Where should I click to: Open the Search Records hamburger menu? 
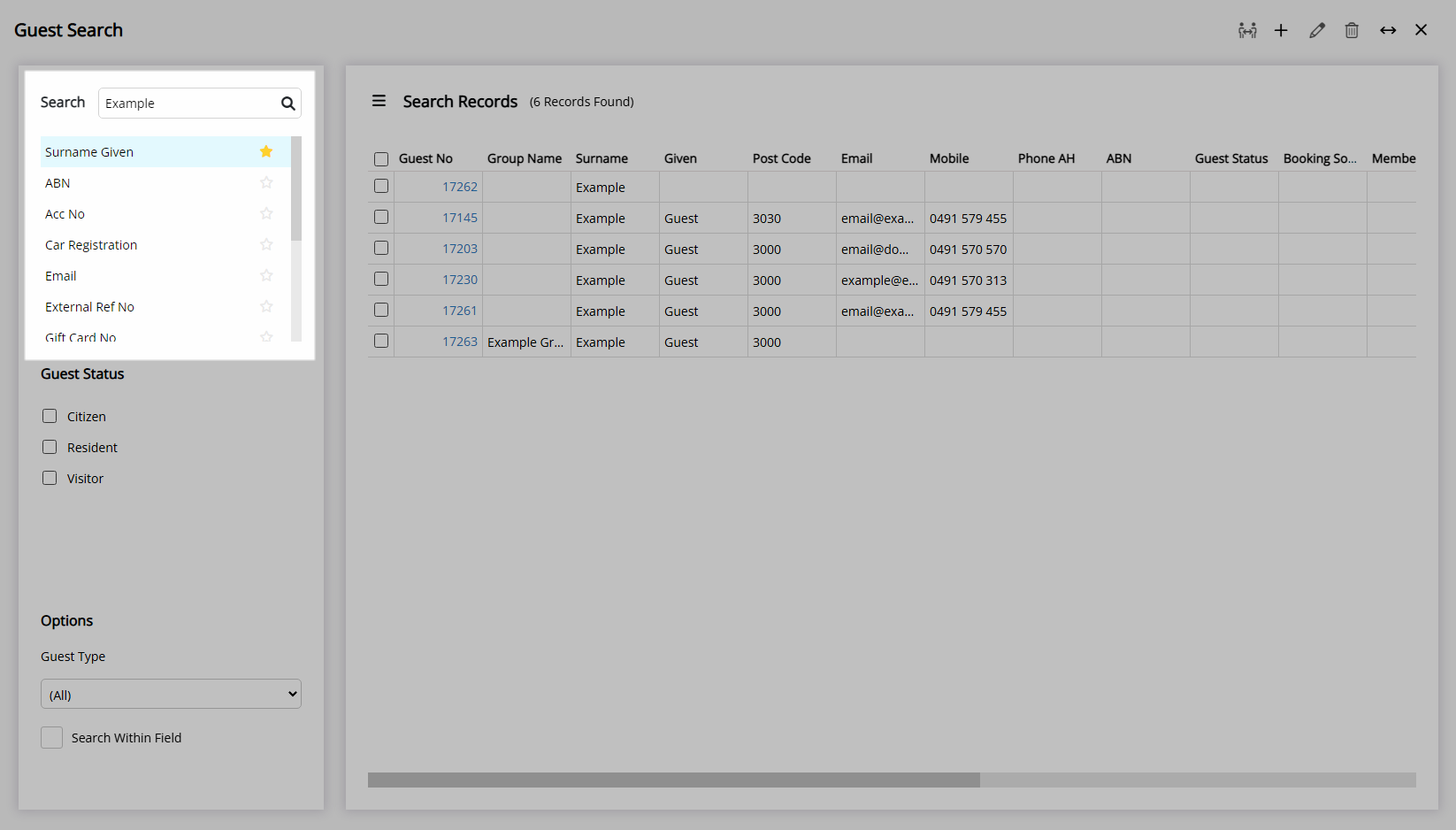coord(379,101)
